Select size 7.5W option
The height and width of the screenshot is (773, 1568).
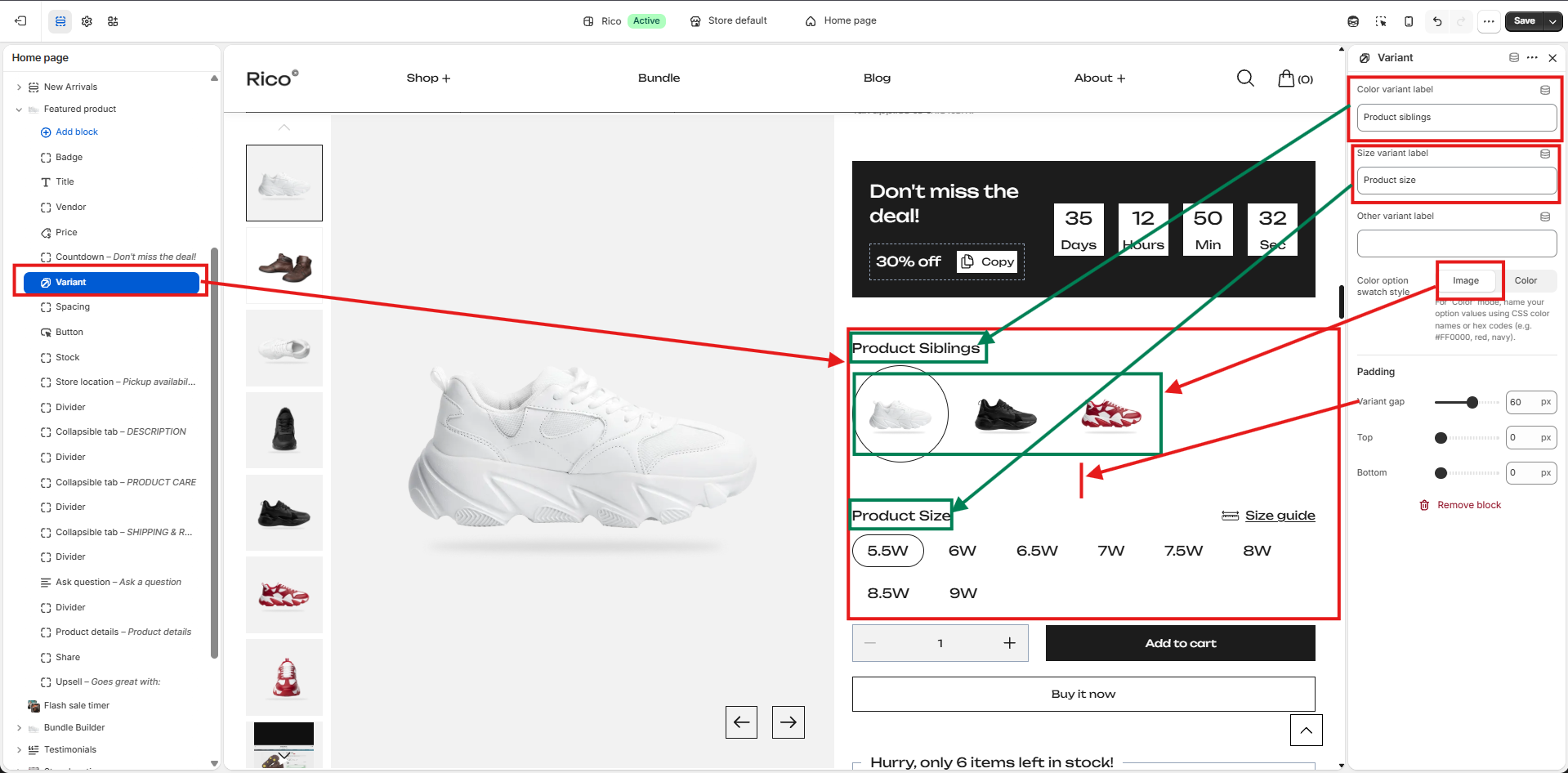[1183, 551]
